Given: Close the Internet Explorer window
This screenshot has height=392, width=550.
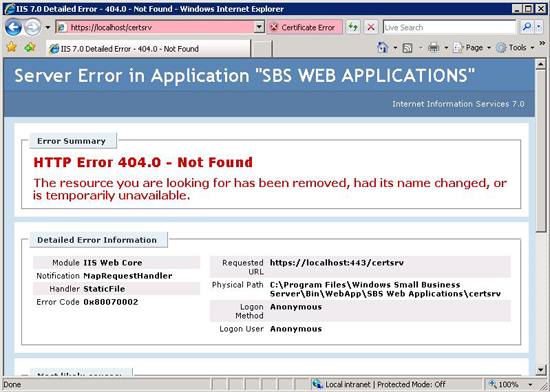Looking at the screenshot, I should coord(541,9).
